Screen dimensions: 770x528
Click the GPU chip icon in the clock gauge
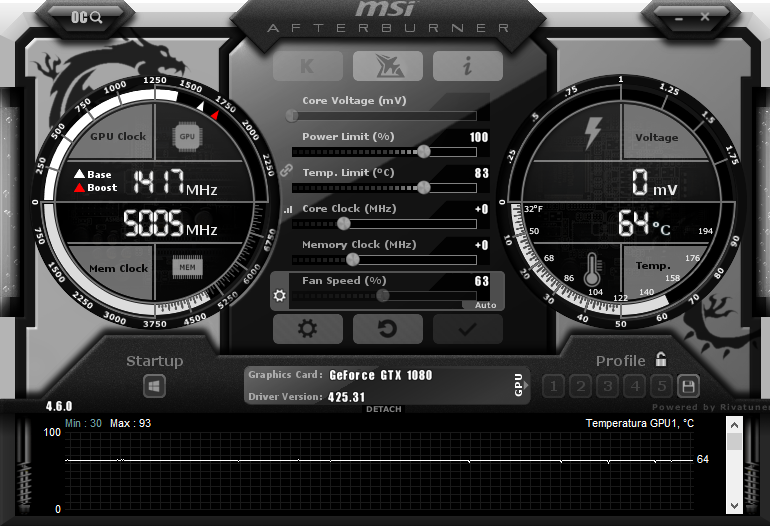click(187, 137)
